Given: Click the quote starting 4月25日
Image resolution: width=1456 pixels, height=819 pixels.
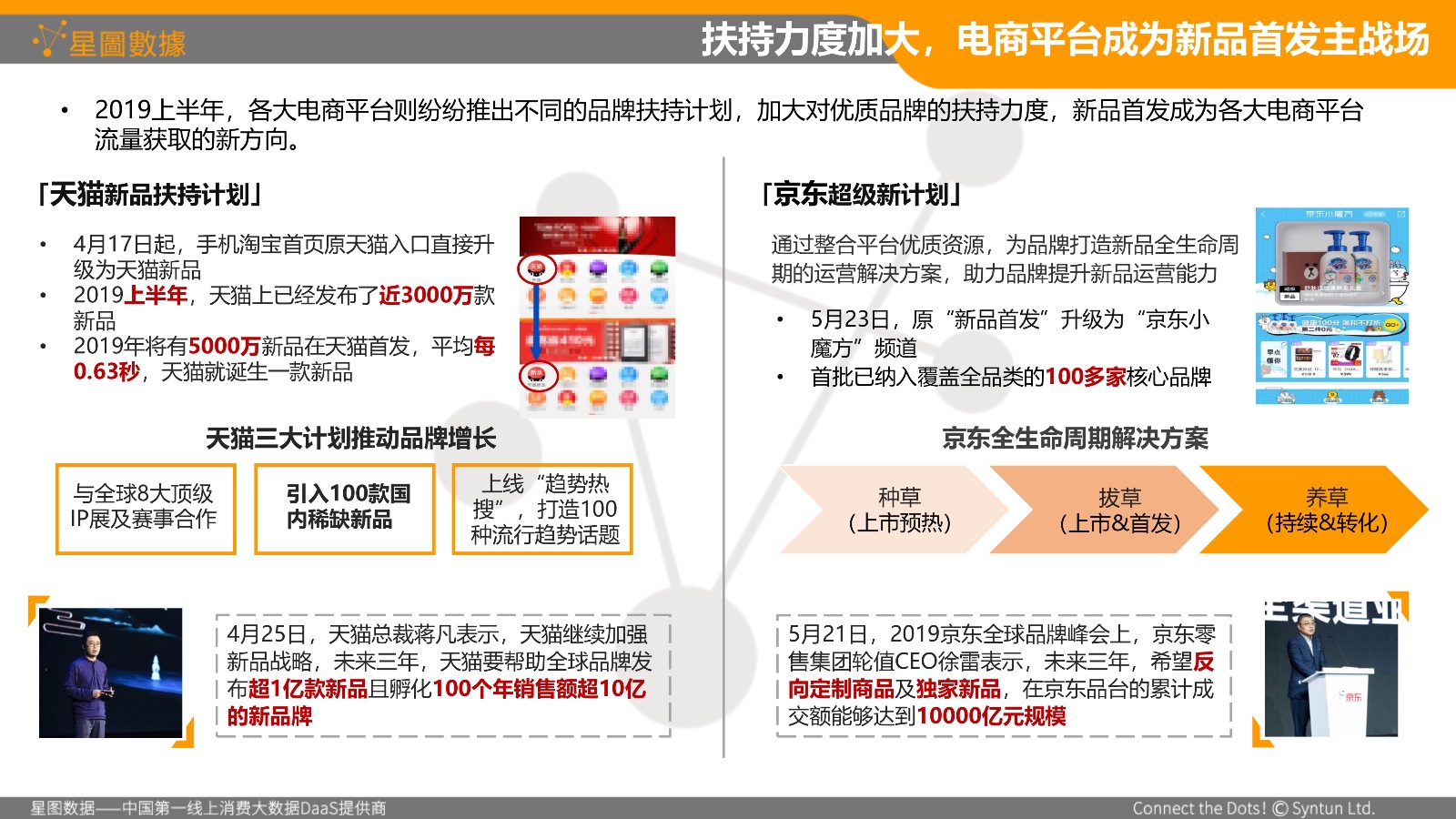Looking at the screenshot, I should pyautogui.click(x=440, y=675).
